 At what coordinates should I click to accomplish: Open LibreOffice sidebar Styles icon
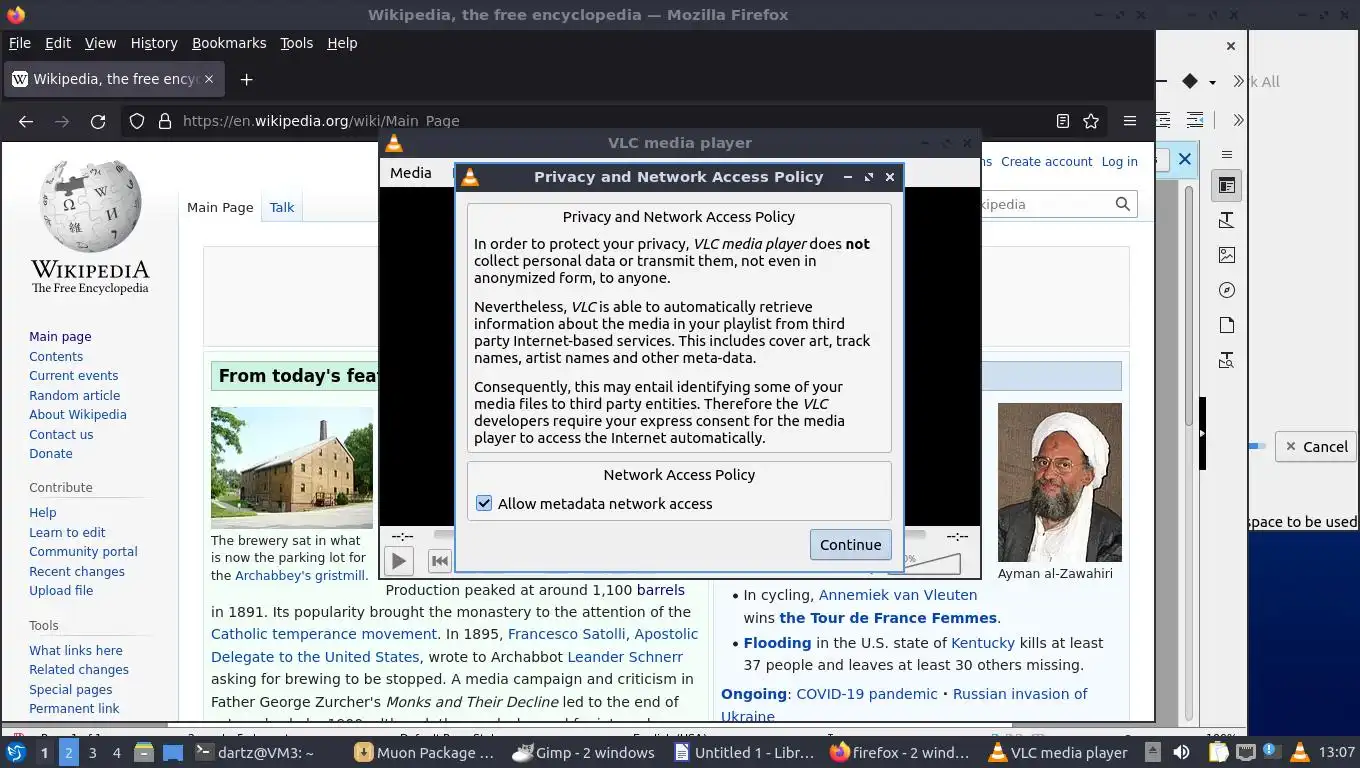pos(1227,220)
